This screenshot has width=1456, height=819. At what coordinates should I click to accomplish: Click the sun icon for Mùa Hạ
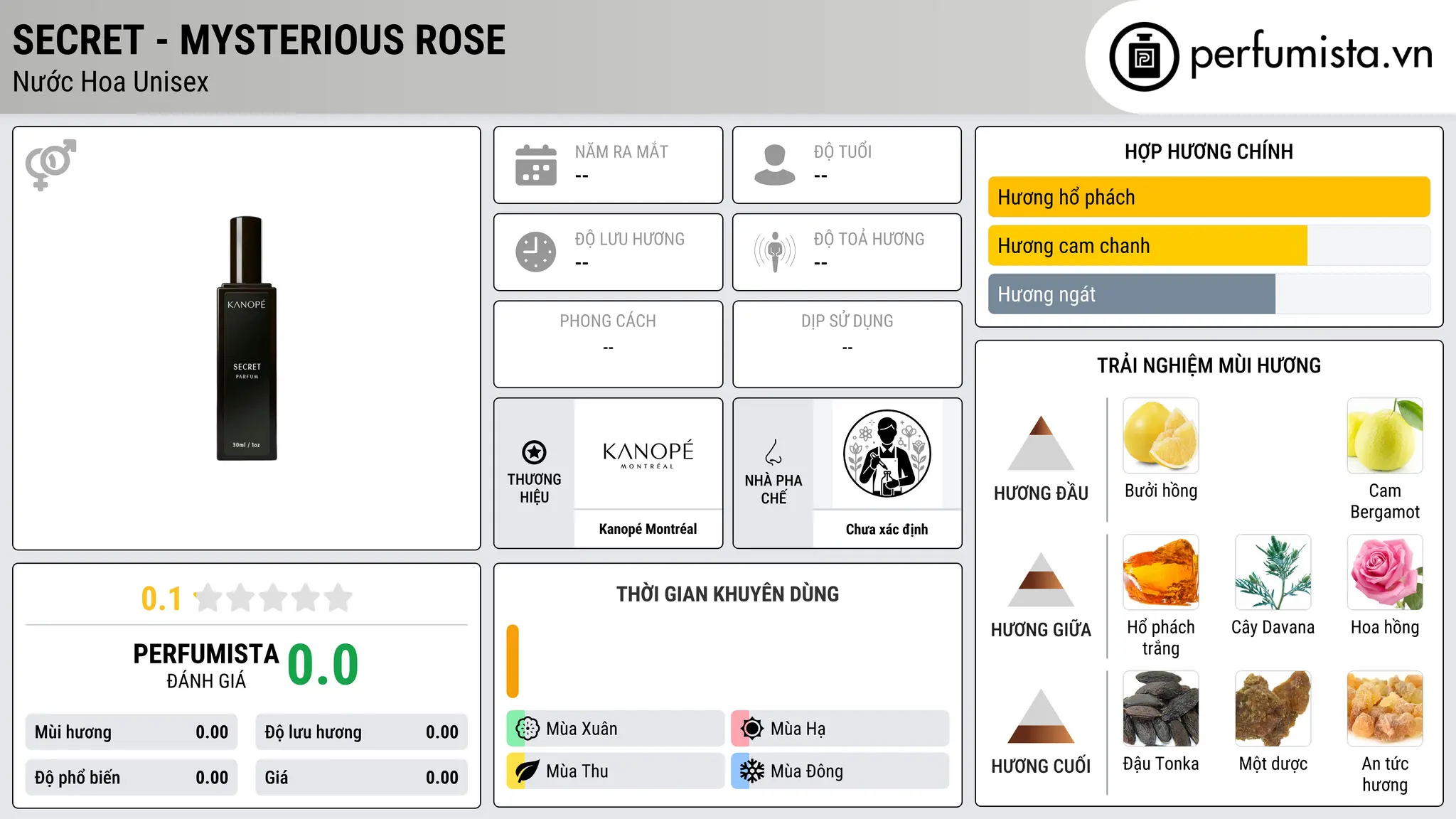tap(751, 729)
